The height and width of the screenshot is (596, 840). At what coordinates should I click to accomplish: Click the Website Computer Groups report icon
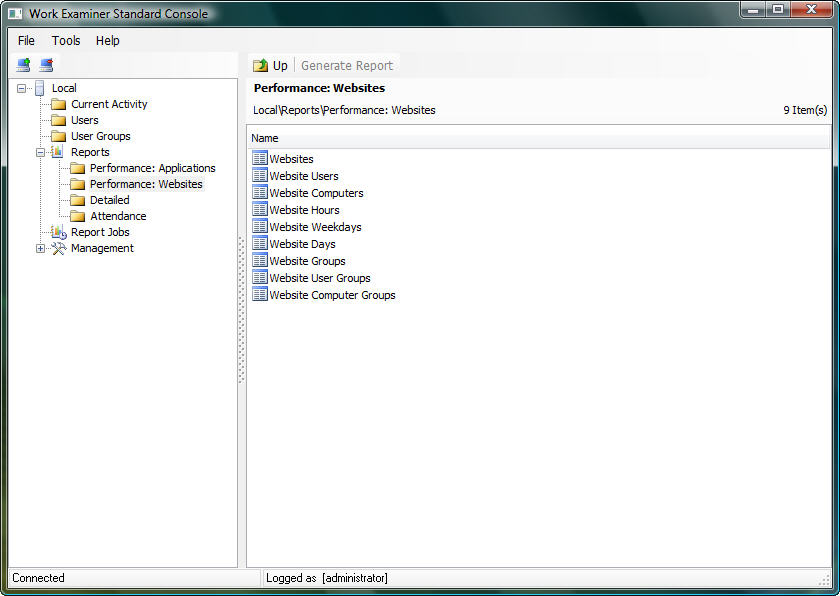tap(260, 294)
